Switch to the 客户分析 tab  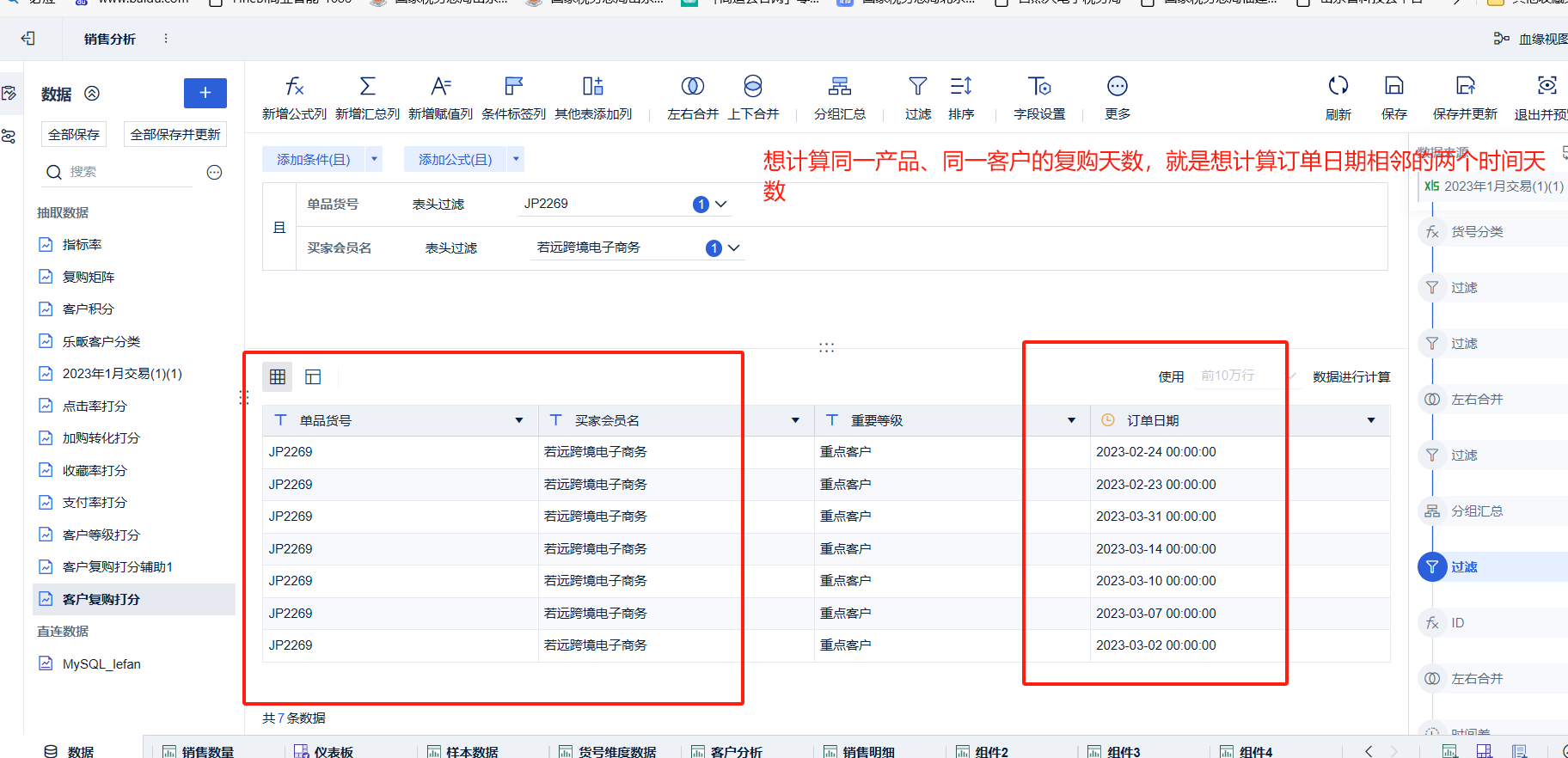click(726, 752)
